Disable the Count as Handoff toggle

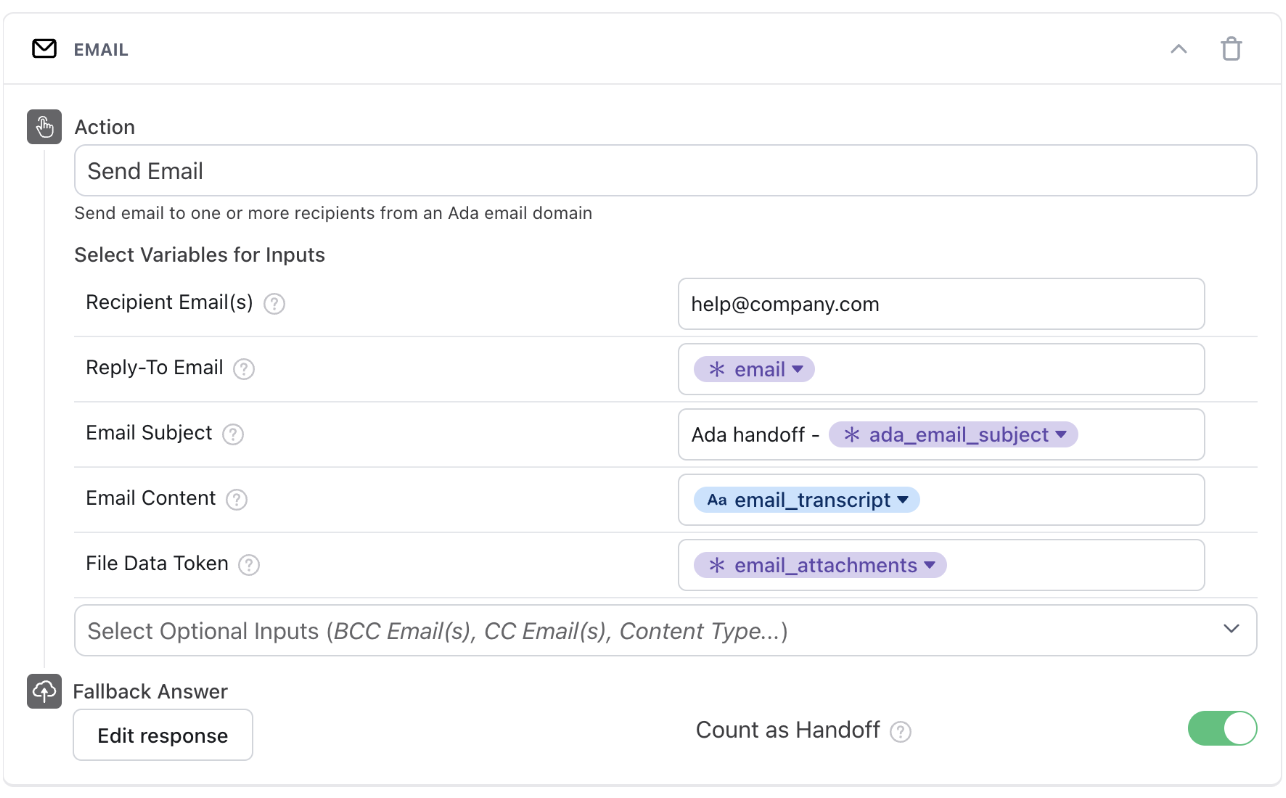pos(1222,729)
